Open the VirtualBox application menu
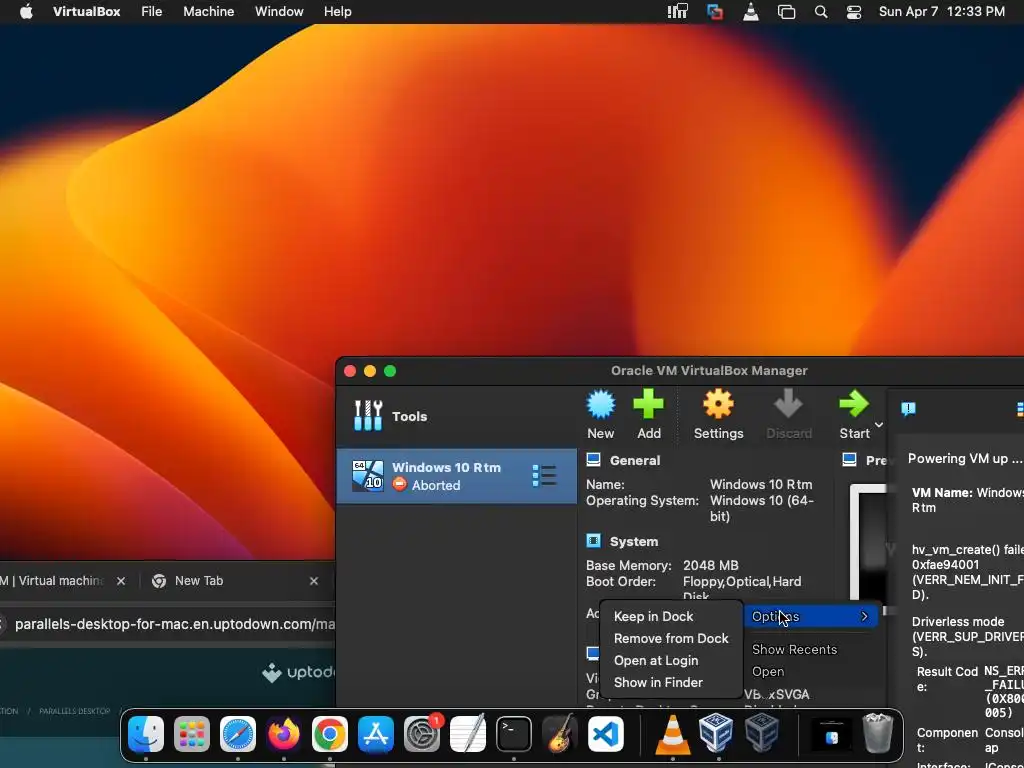Viewport: 1024px width, 768px height. [86, 12]
